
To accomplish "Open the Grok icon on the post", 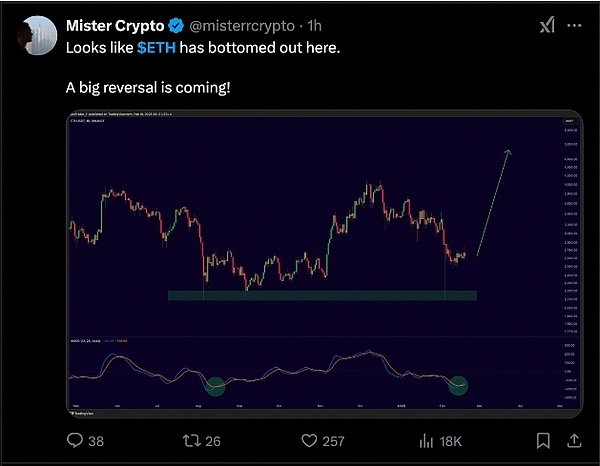I will tap(547, 26).
